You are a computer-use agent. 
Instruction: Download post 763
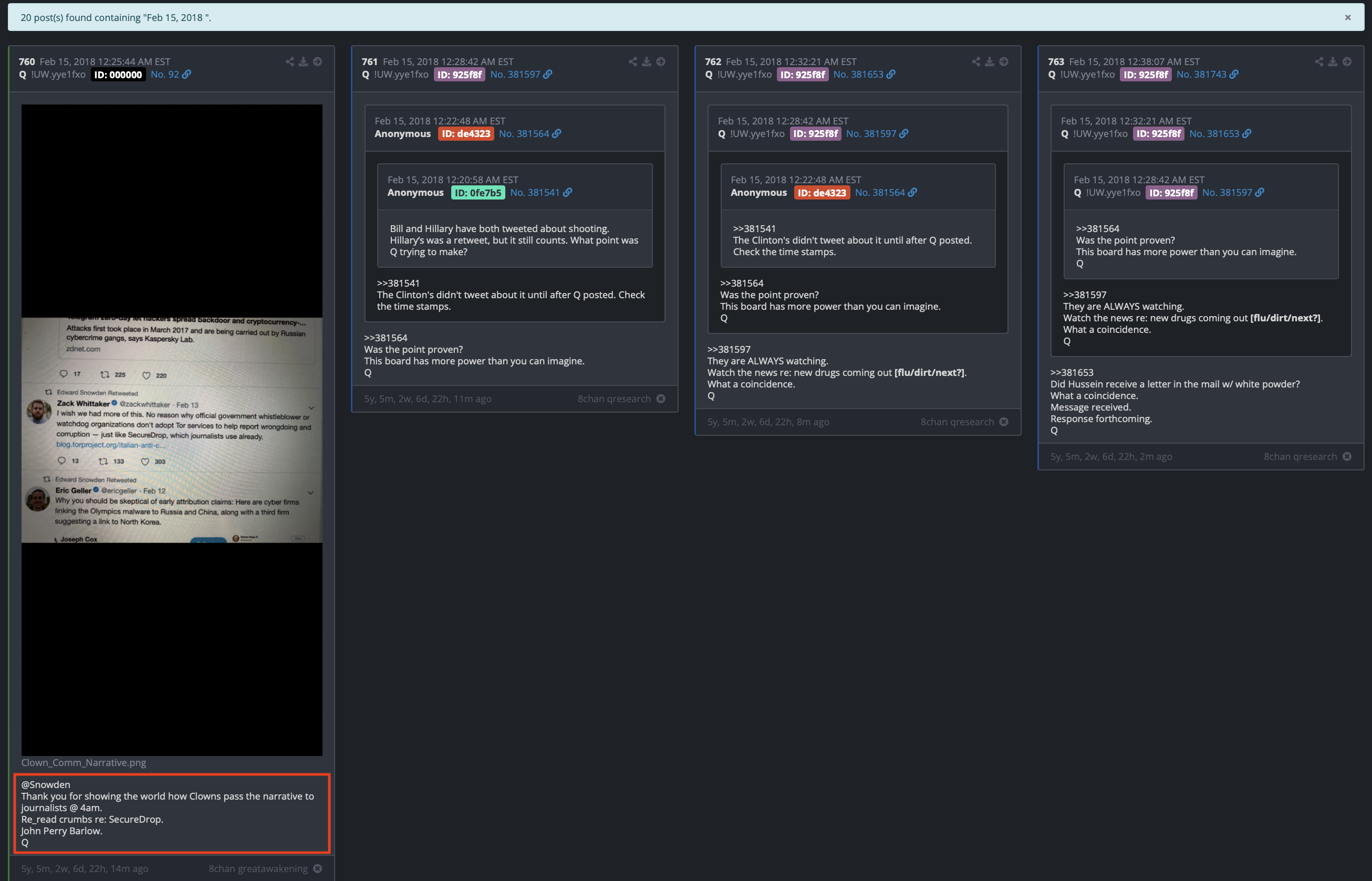(x=1333, y=61)
